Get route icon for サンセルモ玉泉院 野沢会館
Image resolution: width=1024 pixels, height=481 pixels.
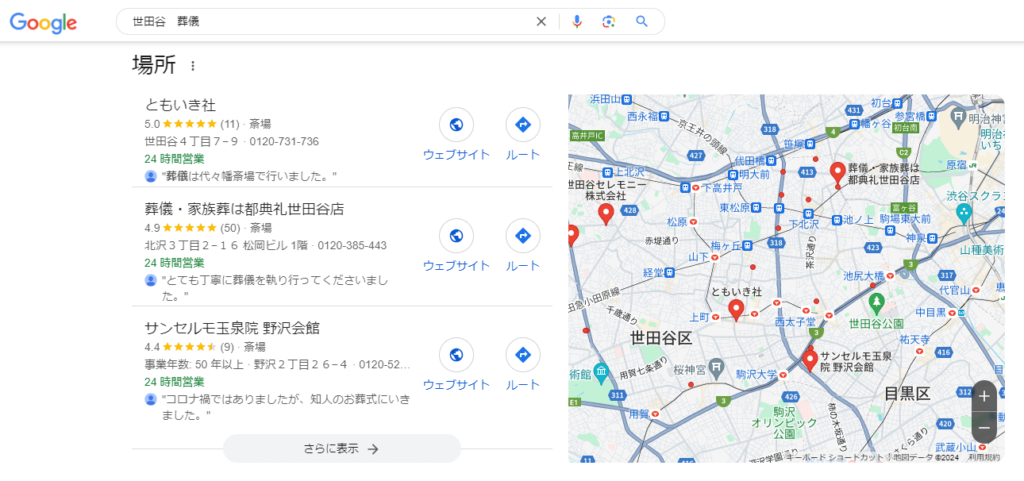(522, 354)
